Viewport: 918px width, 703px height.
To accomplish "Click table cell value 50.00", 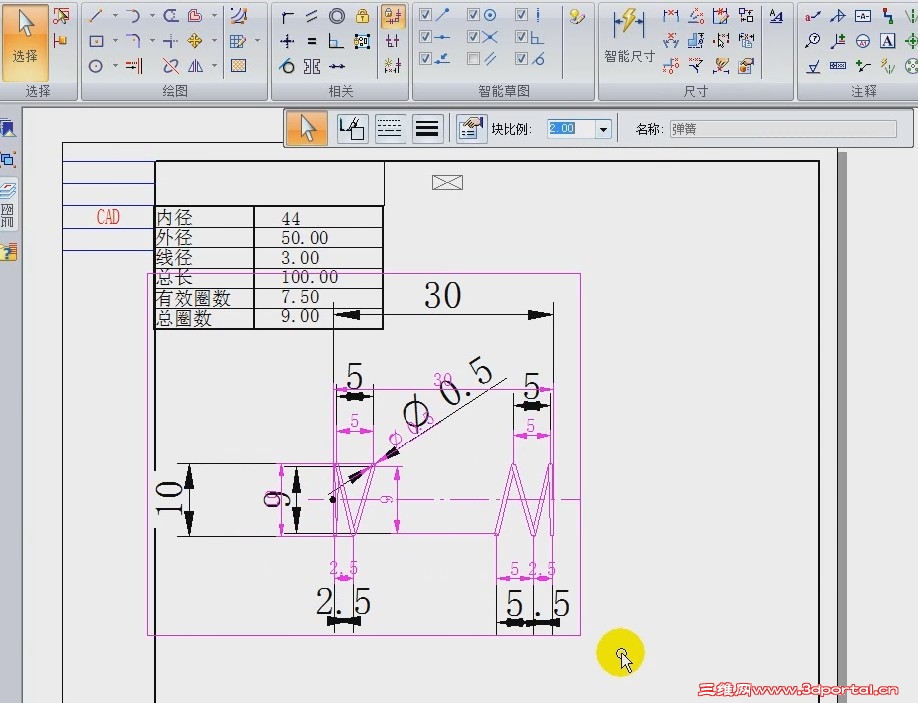I will click(304, 238).
